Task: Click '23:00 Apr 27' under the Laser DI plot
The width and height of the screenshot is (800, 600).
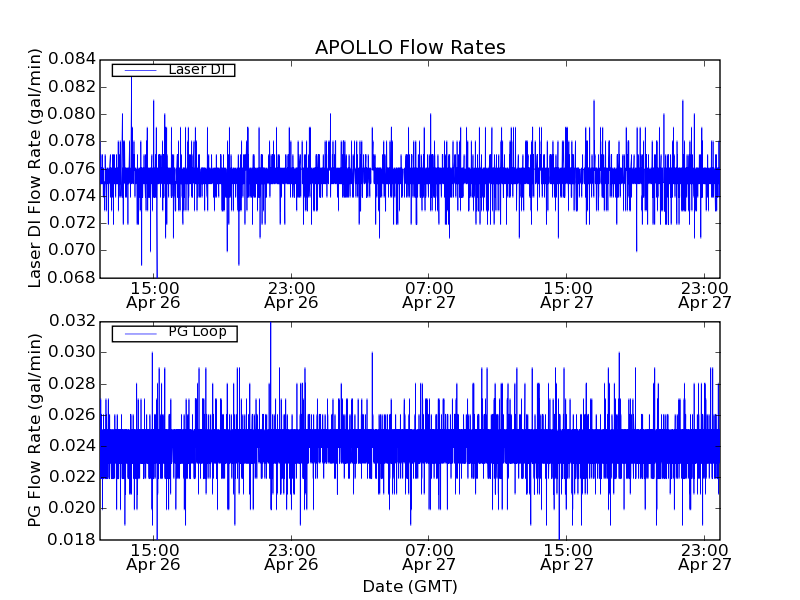Action: point(705,295)
